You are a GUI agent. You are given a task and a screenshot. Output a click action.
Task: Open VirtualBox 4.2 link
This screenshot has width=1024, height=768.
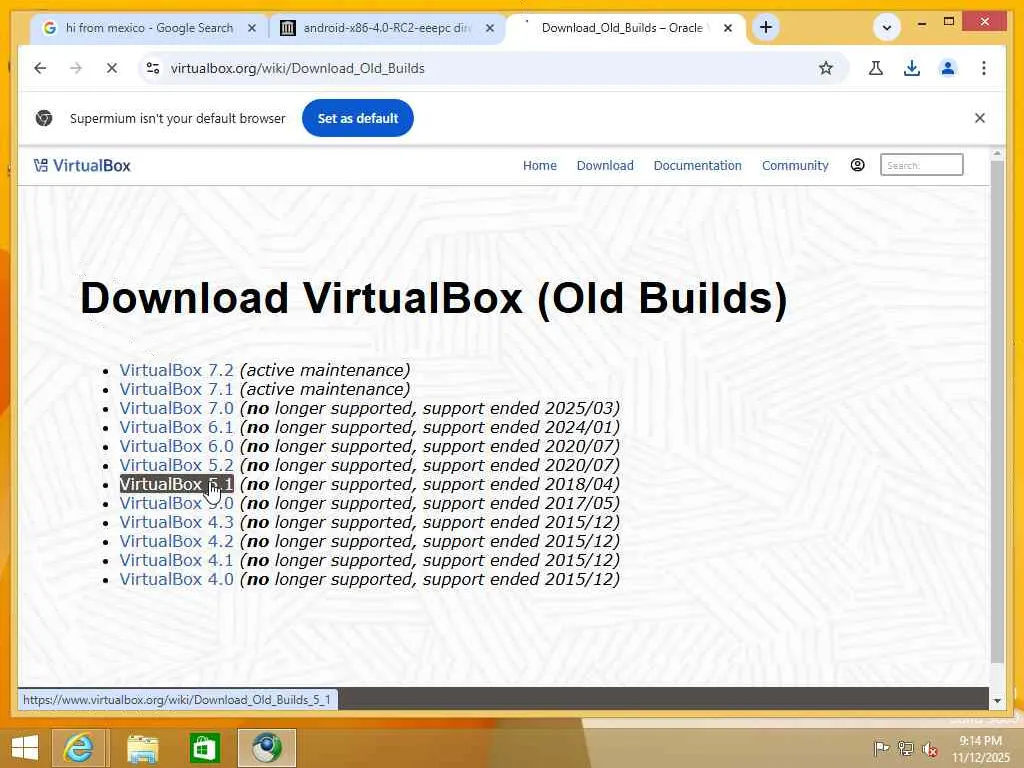176,541
